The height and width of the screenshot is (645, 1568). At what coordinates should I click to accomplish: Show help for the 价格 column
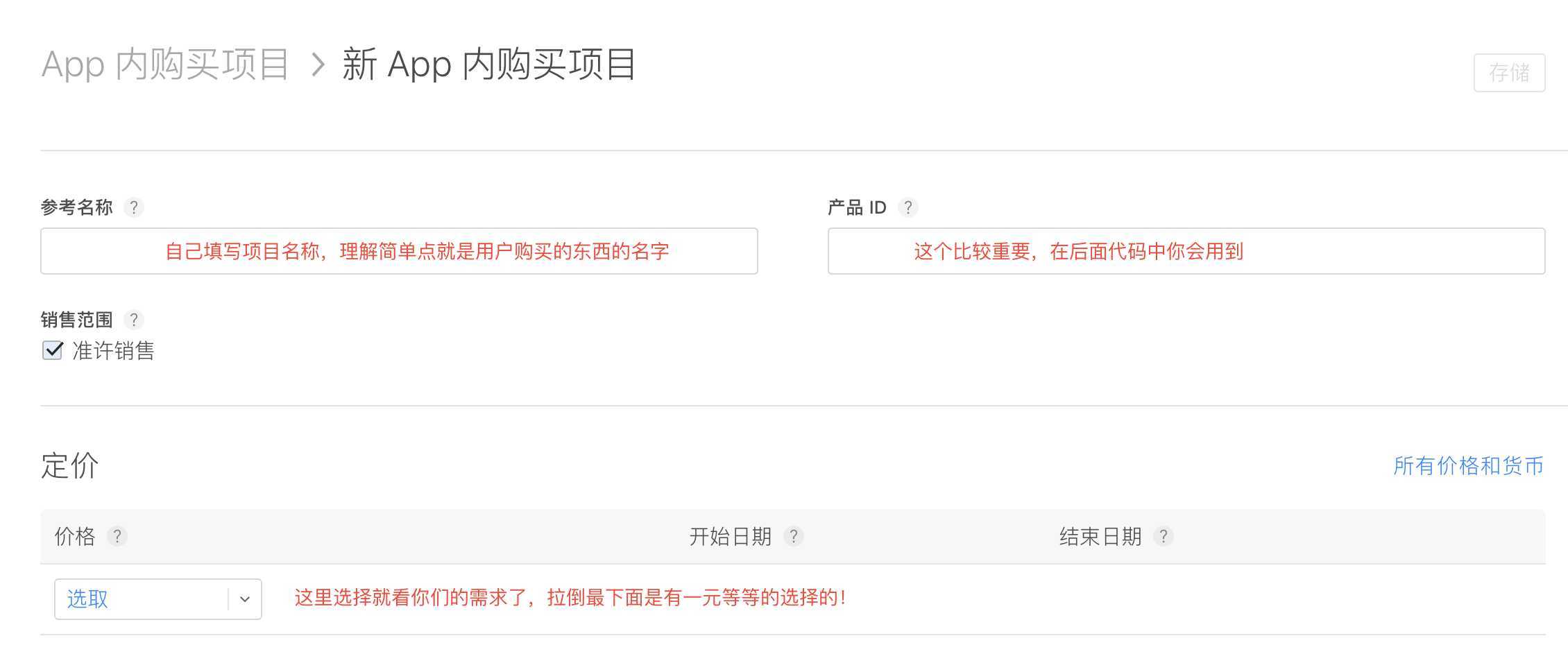tap(117, 536)
